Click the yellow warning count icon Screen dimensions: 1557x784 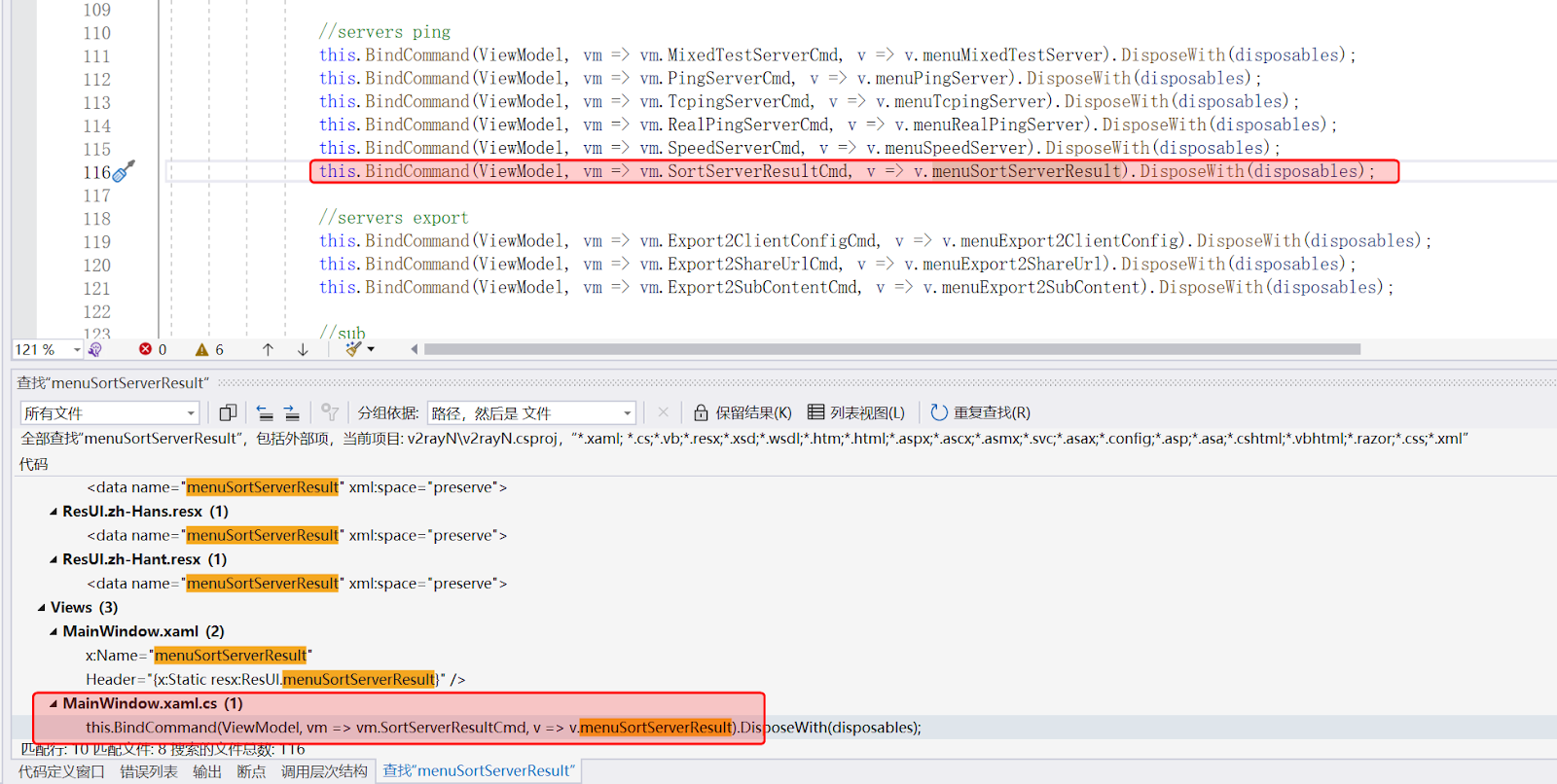pyautogui.click(x=202, y=349)
